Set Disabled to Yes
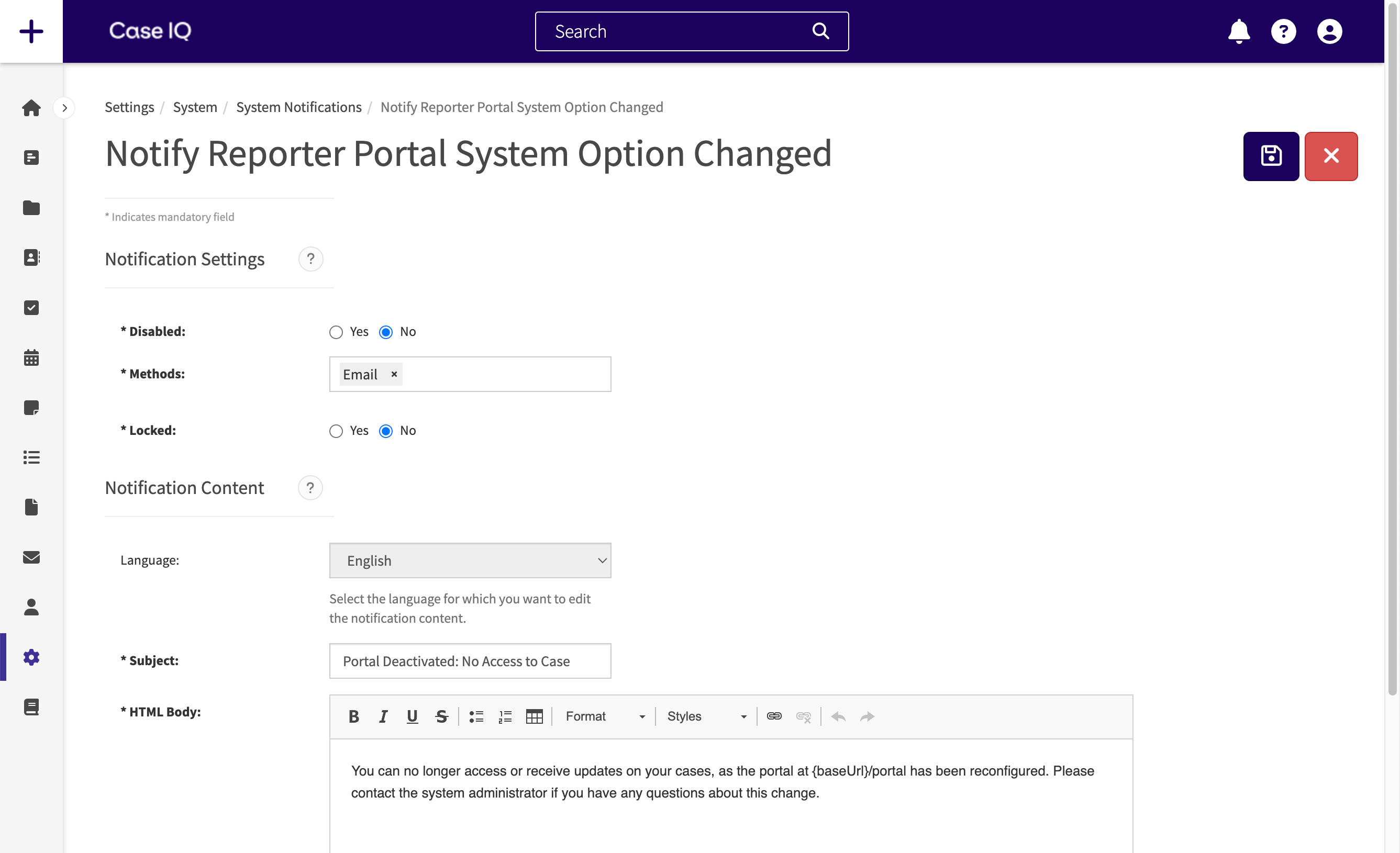 [336, 332]
